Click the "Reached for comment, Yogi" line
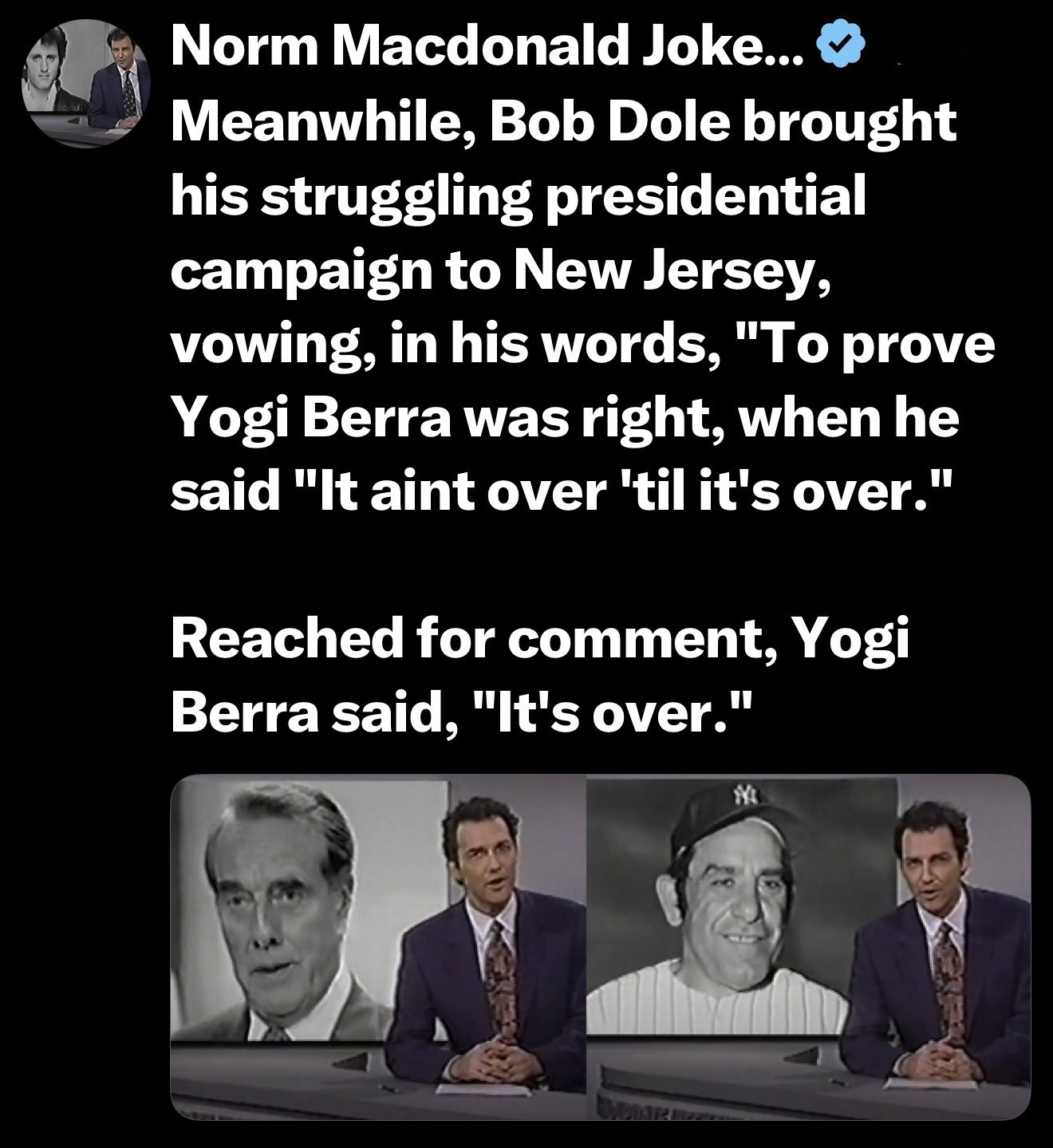Screen dimensions: 1053x1148 (540, 639)
